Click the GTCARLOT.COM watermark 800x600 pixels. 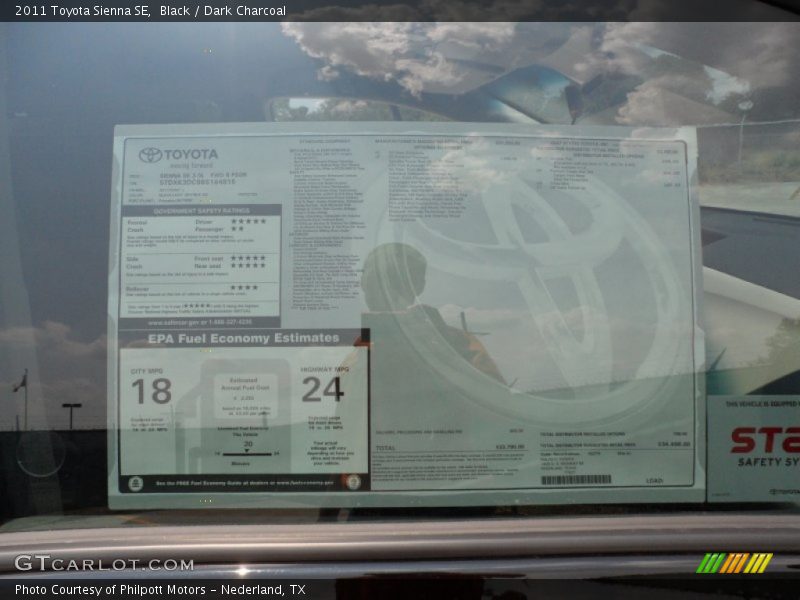point(104,564)
